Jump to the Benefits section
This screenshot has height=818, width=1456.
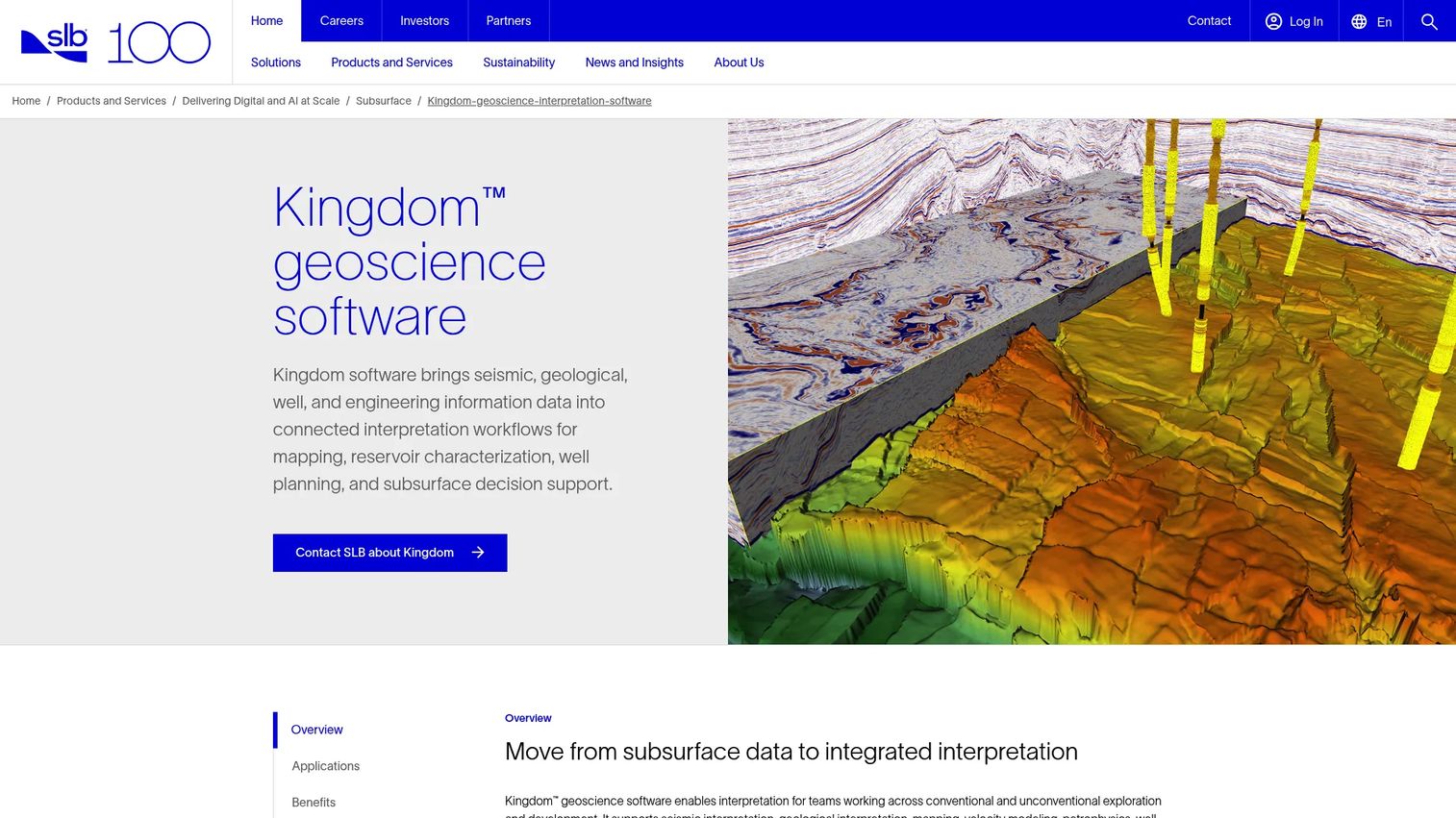point(314,803)
